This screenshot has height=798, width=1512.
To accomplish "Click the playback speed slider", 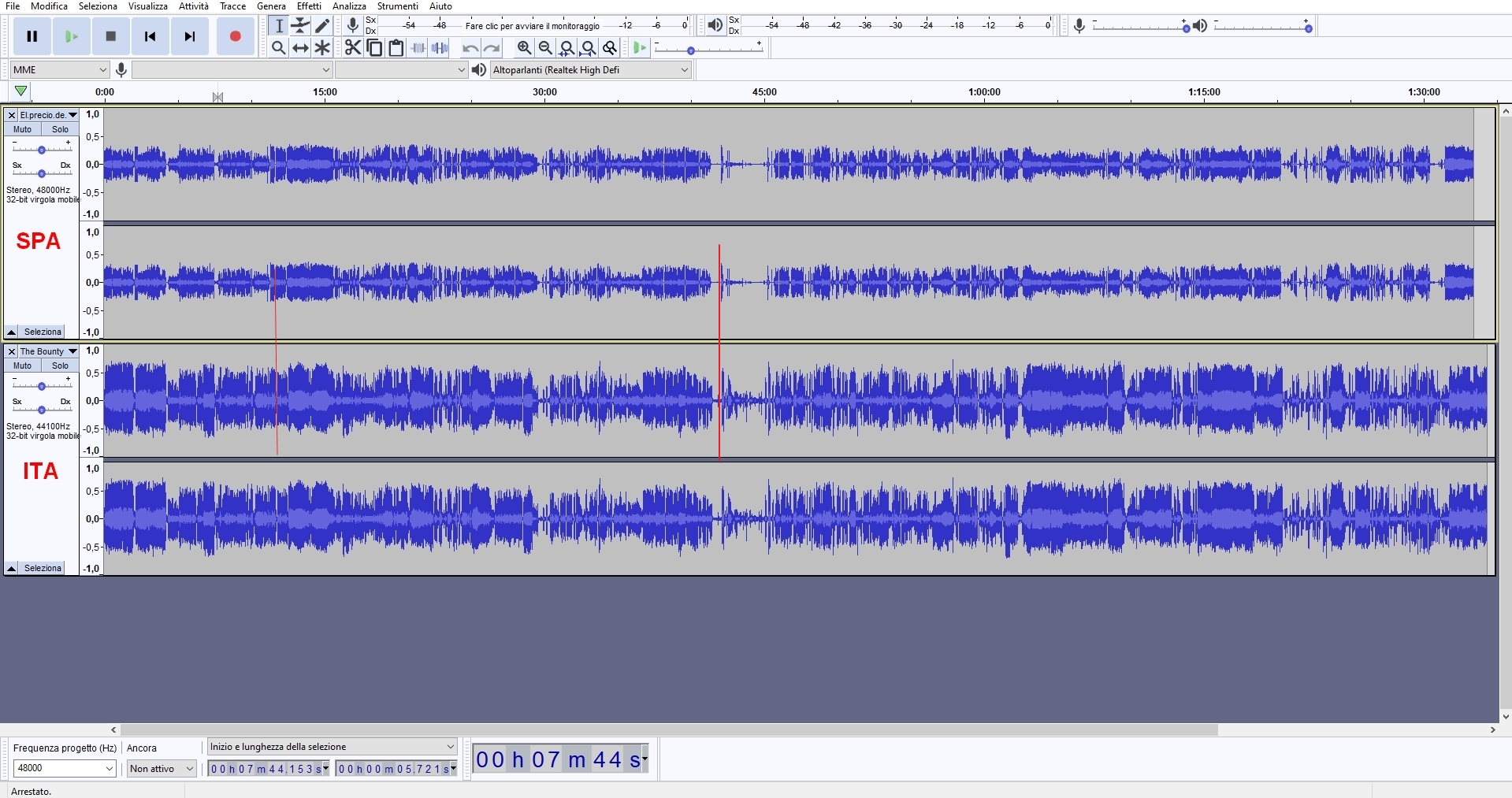I will [708, 50].
